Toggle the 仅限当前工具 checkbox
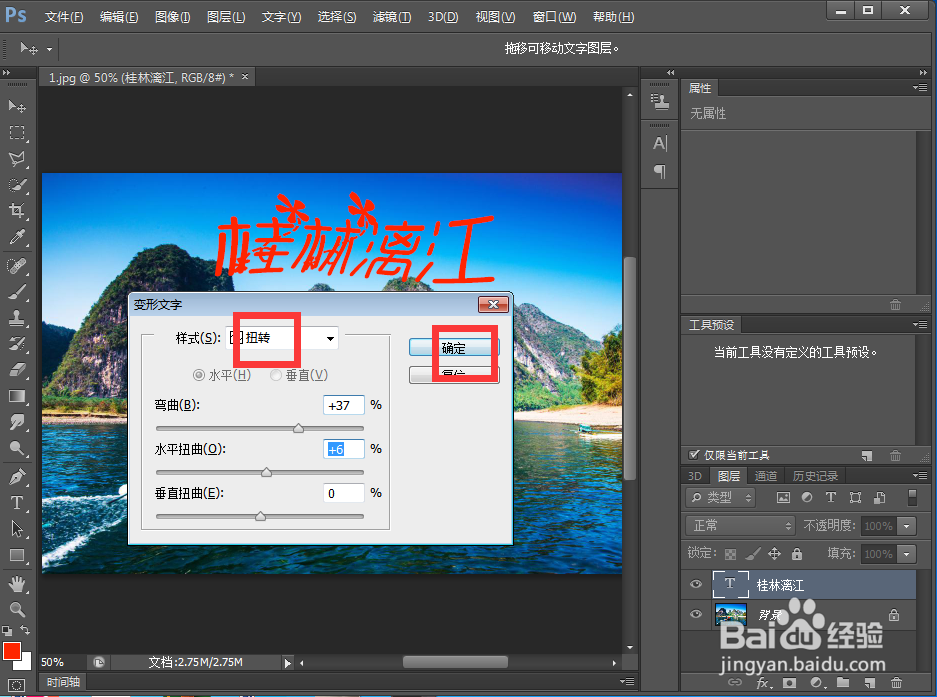Image resolution: width=937 pixels, height=697 pixels. point(695,454)
